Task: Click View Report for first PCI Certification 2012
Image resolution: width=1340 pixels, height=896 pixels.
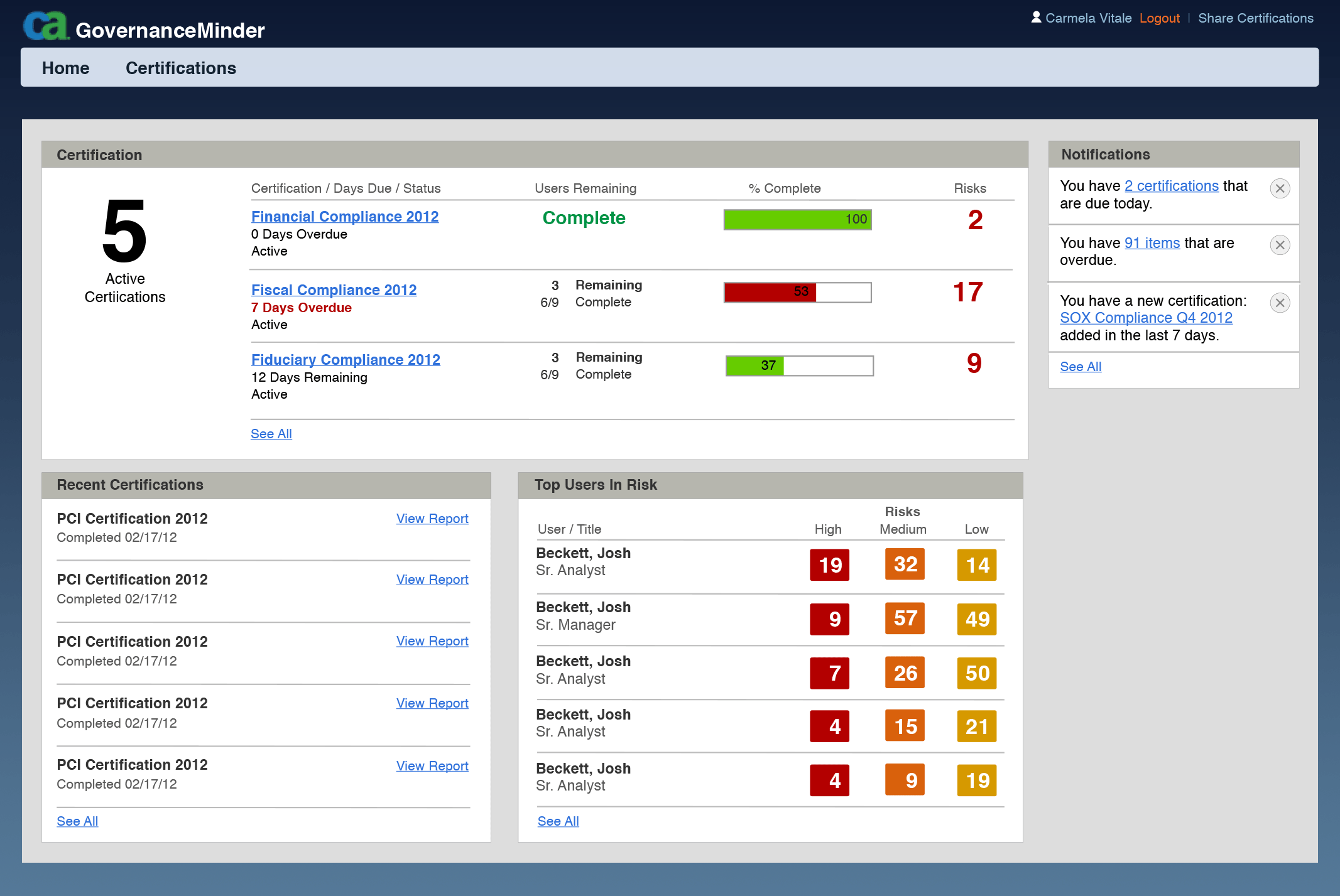Action: click(432, 518)
